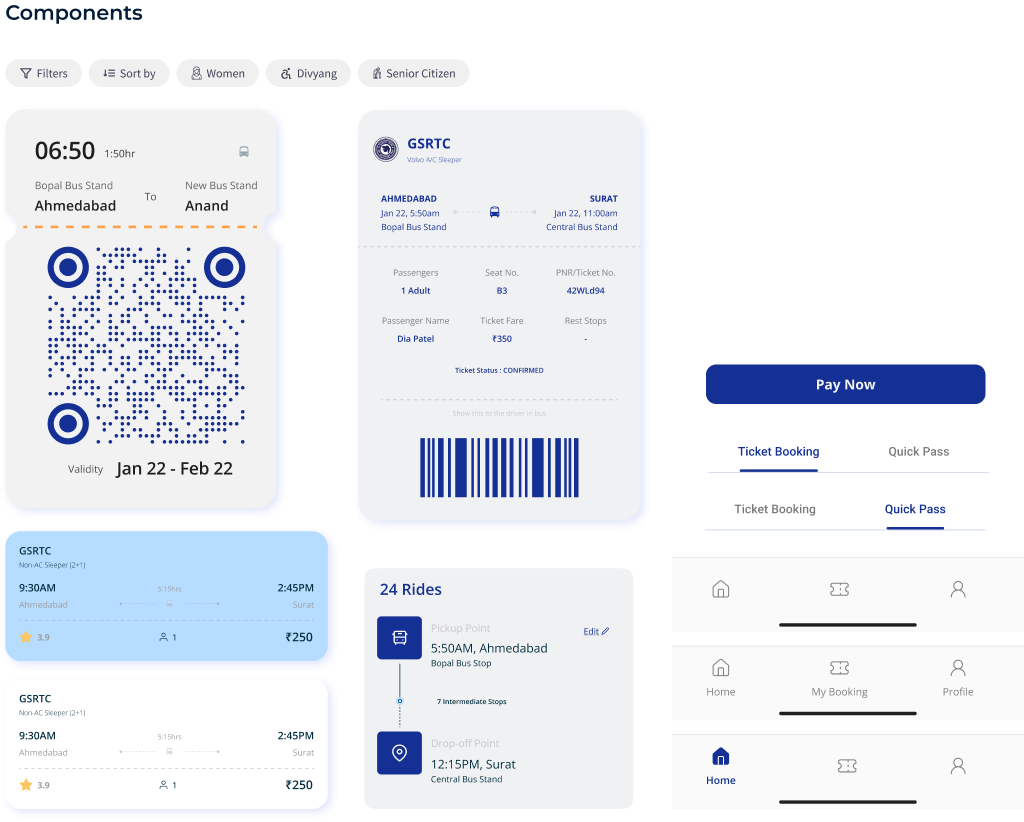Click ticket icon in bottom nav bar with blue Home
The width and height of the screenshot is (1024, 822).
(x=847, y=766)
